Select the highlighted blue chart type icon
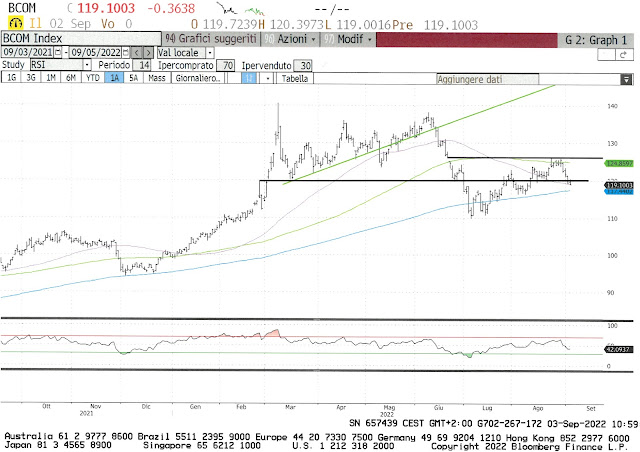 [249, 78]
